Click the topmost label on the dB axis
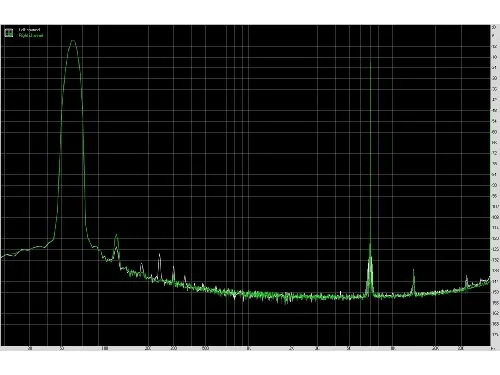Screen dimensions: 500x375 (x=494, y=27)
